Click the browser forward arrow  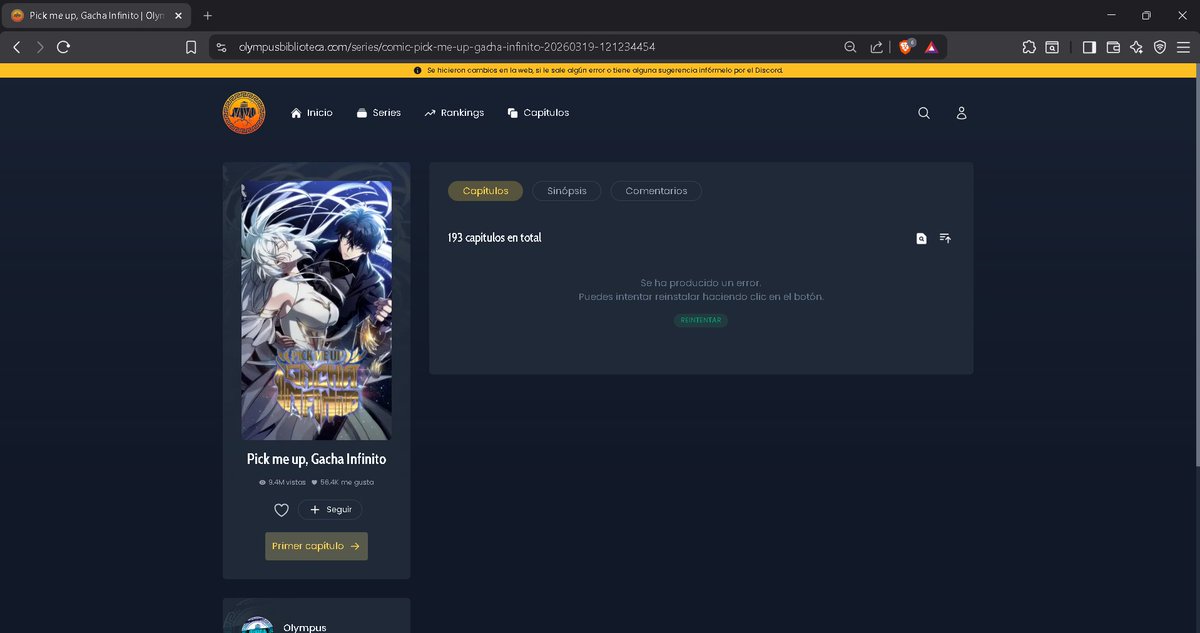[x=40, y=47]
